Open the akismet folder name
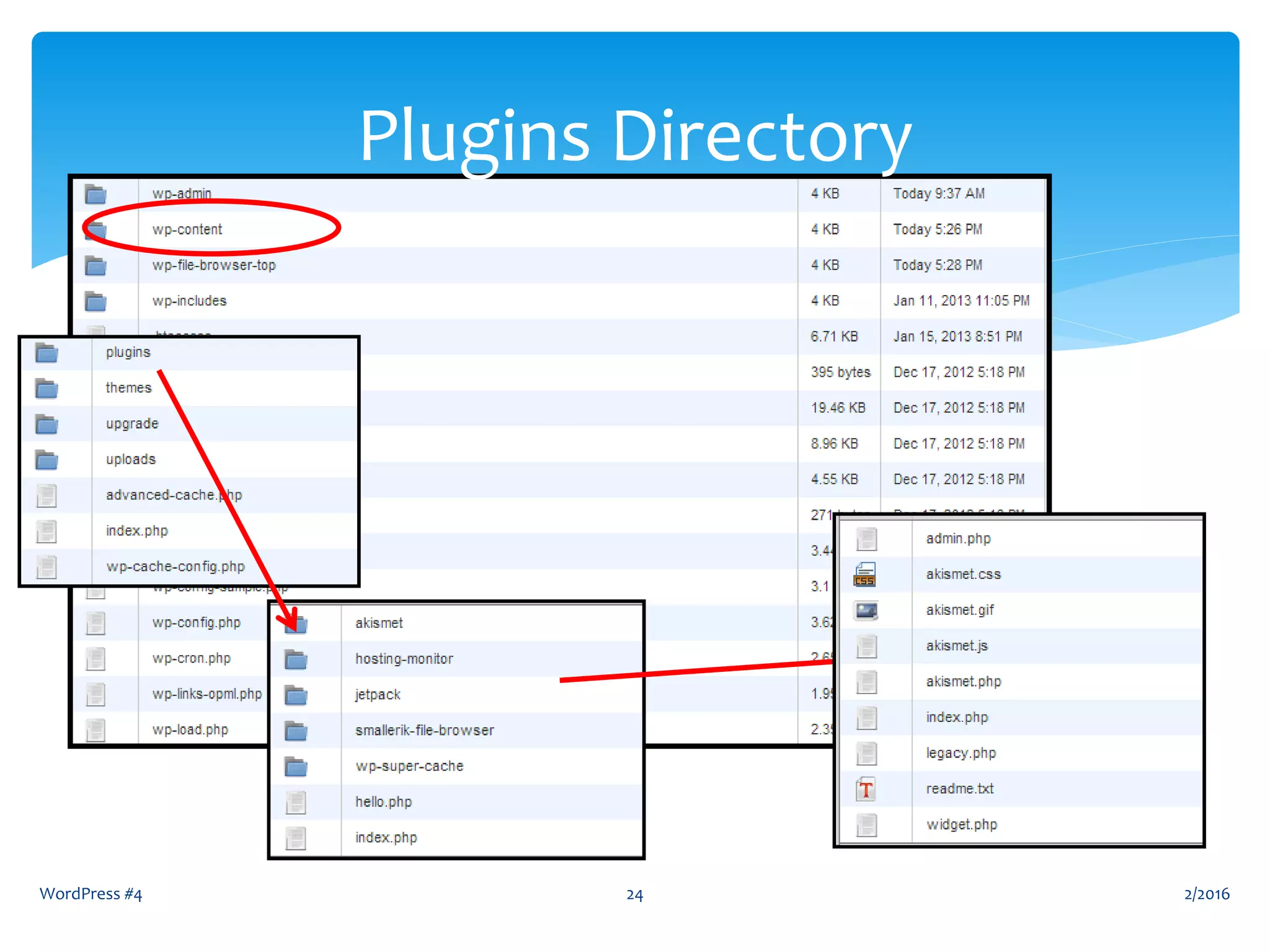This screenshot has width=1270, height=952. 379,623
